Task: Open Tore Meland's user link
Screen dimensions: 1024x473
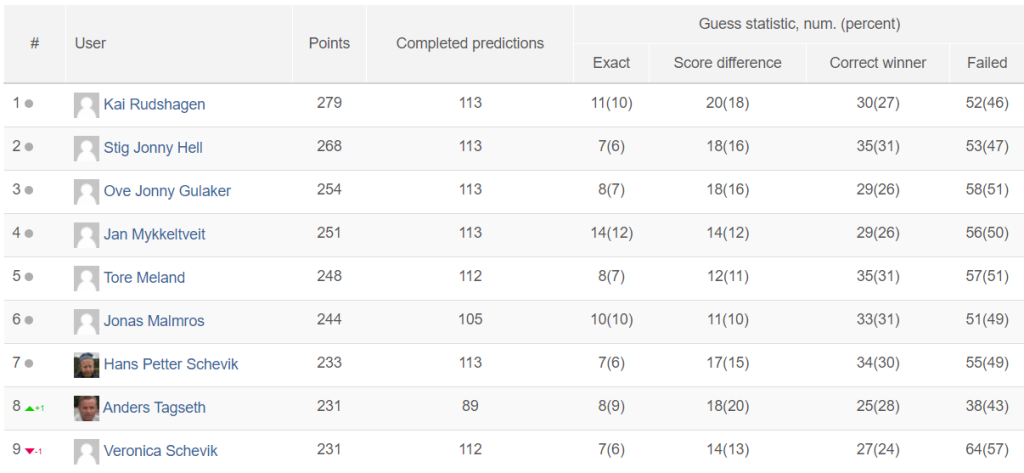Action: tap(144, 278)
